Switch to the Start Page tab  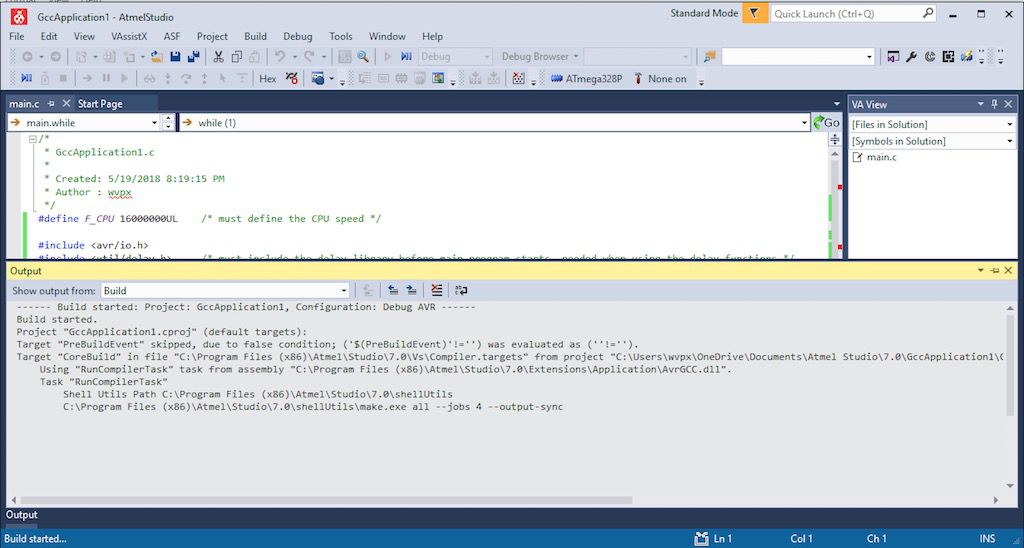[x=100, y=104]
